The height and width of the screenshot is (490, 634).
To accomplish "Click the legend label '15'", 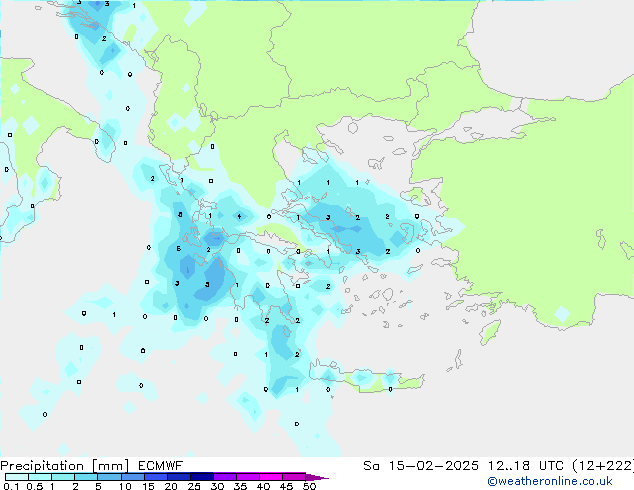I will 148,486.
